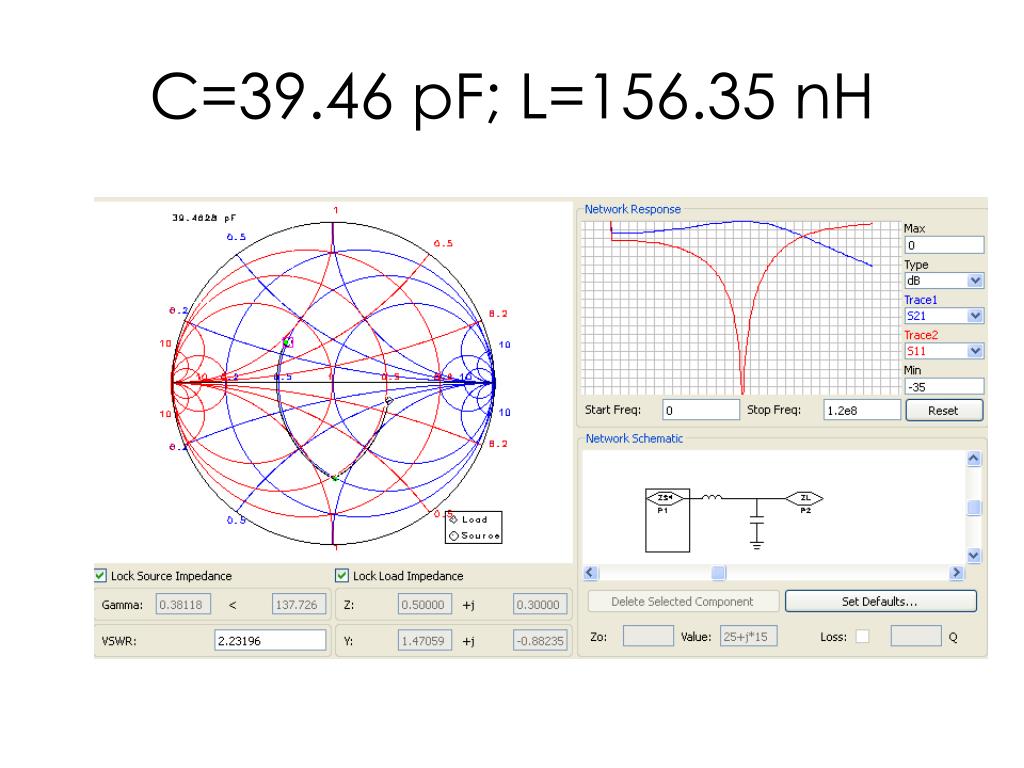The width and height of the screenshot is (1024, 768).
Task: Click the Stop Freq input field
Action: tap(862, 410)
